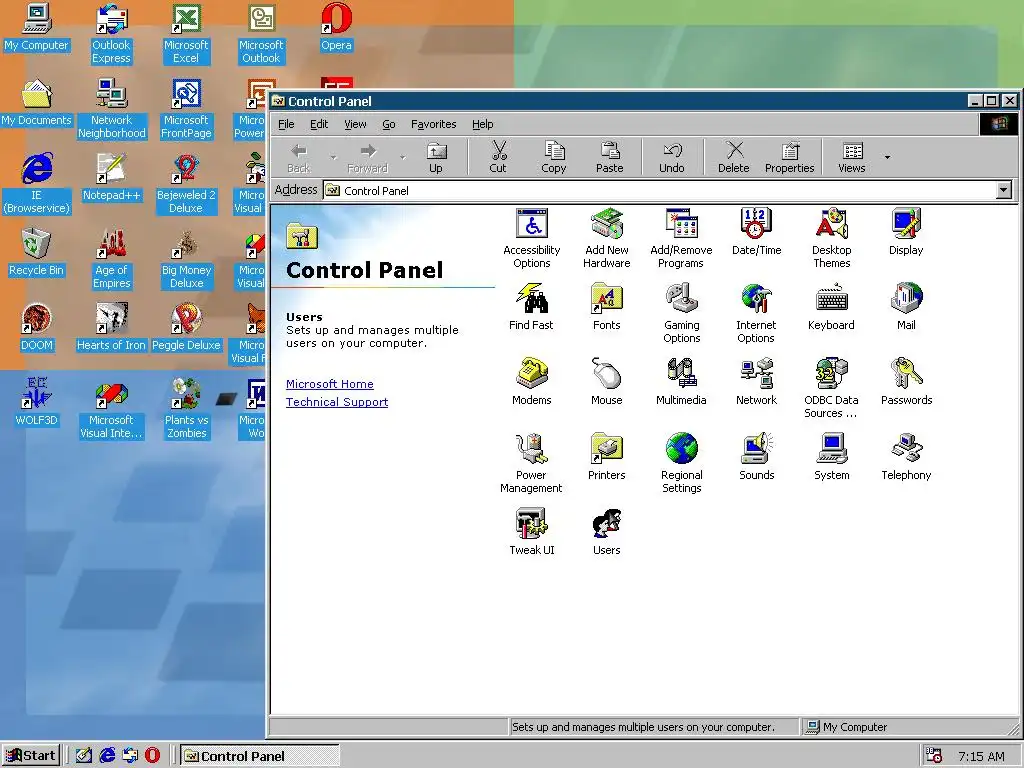Screen dimensions: 1024x768
Task: Select Plants vs Zombies desktop shortcut
Action: coord(186,409)
